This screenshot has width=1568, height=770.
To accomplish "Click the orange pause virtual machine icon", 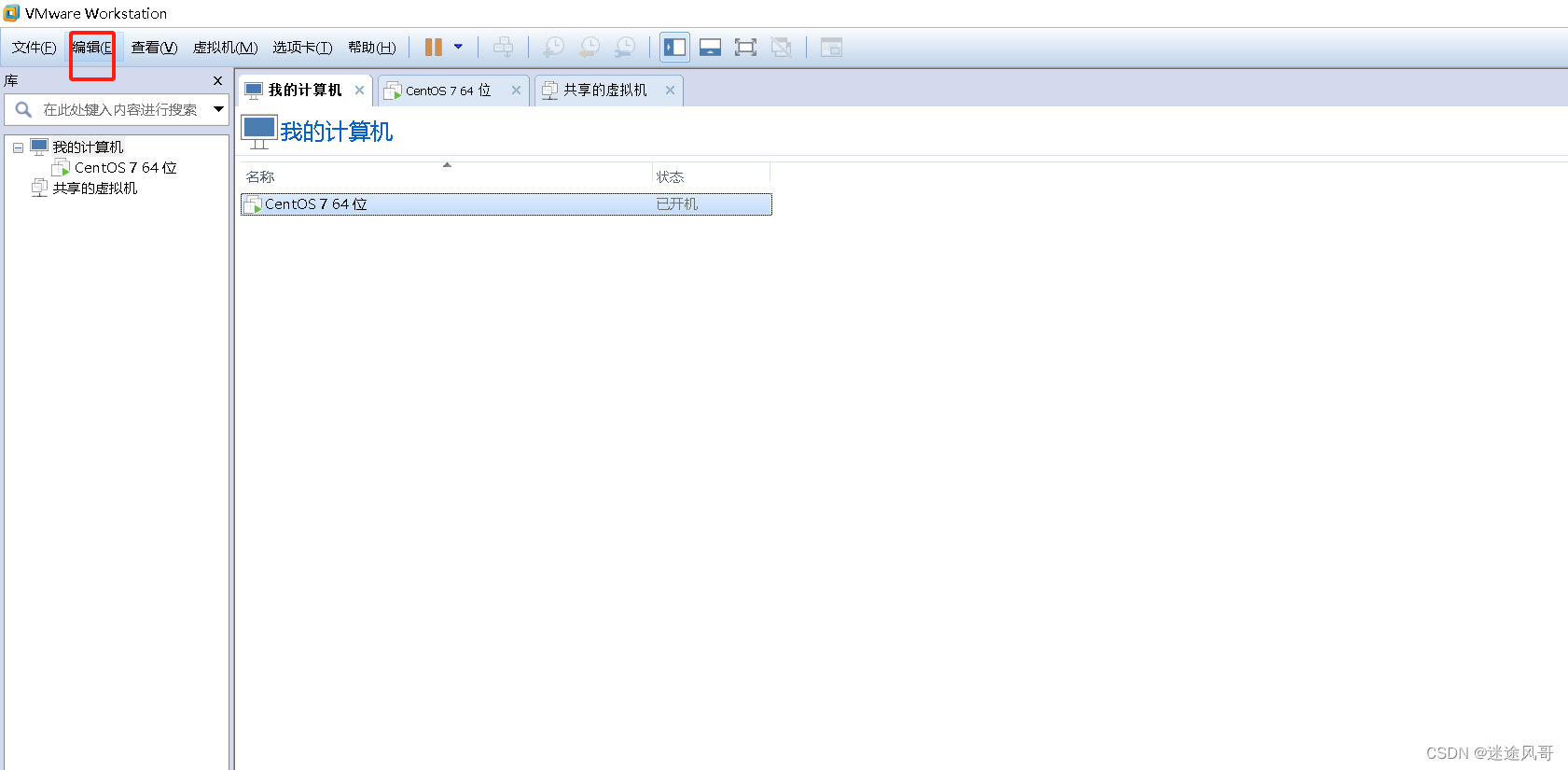I will [x=434, y=47].
